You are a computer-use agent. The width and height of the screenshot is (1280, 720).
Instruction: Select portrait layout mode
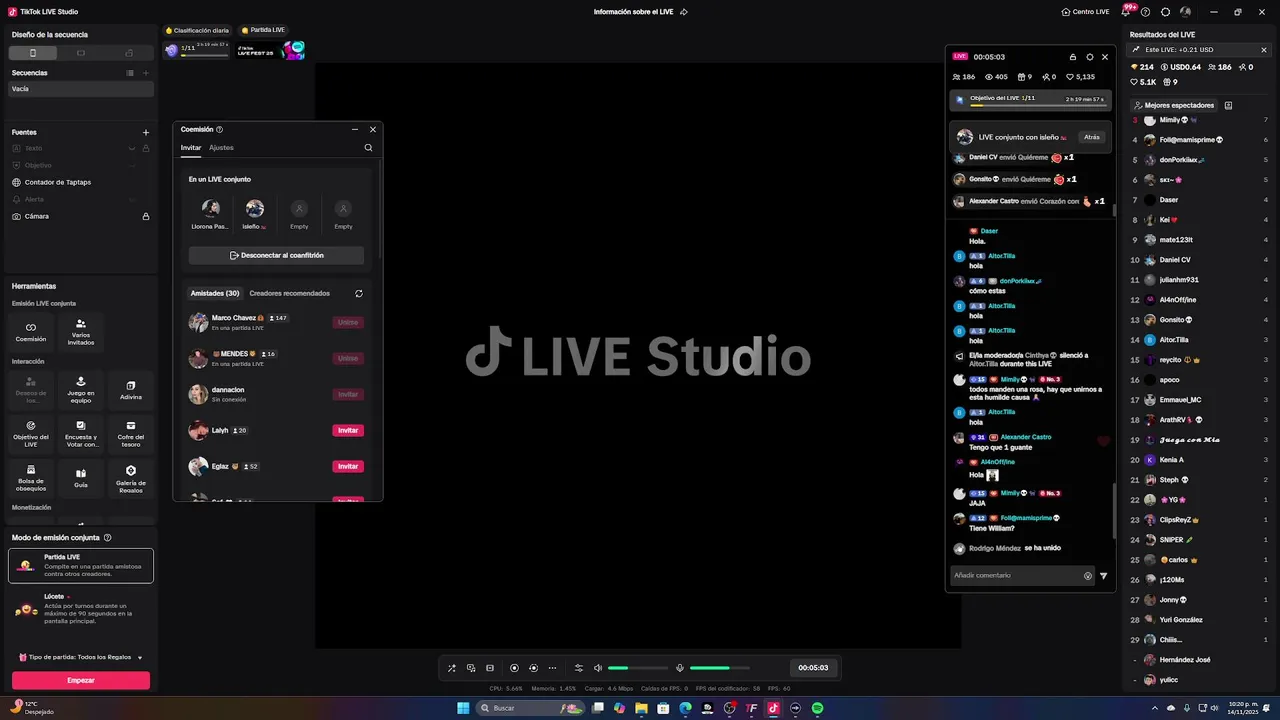[x=33, y=53]
